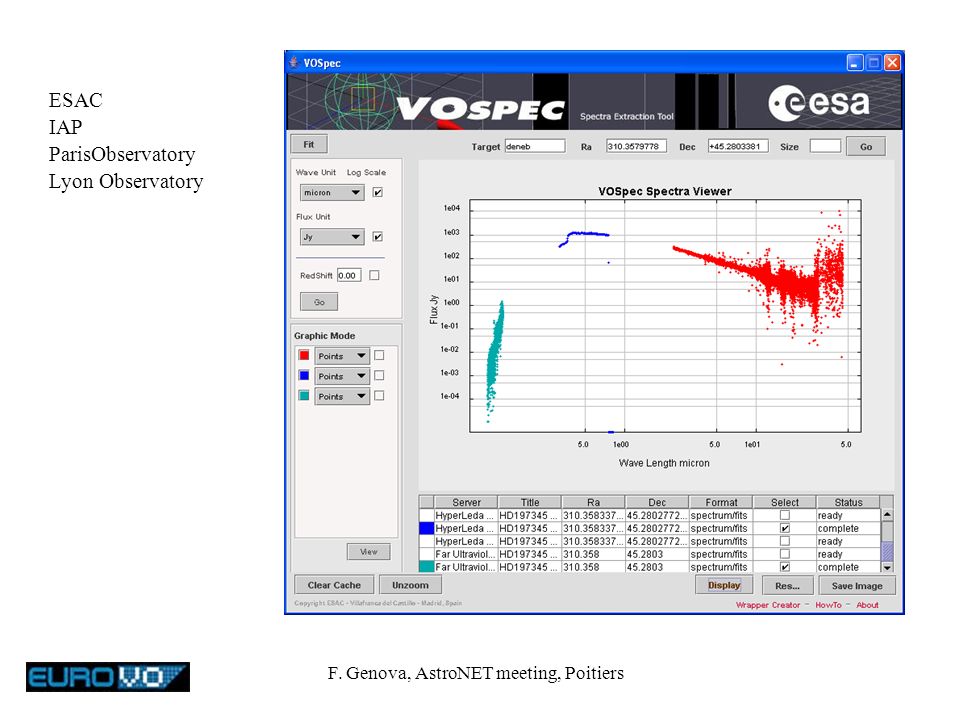The image size is (960, 720).
Task: Click the EURO VO logo
Action: click(108, 677)
